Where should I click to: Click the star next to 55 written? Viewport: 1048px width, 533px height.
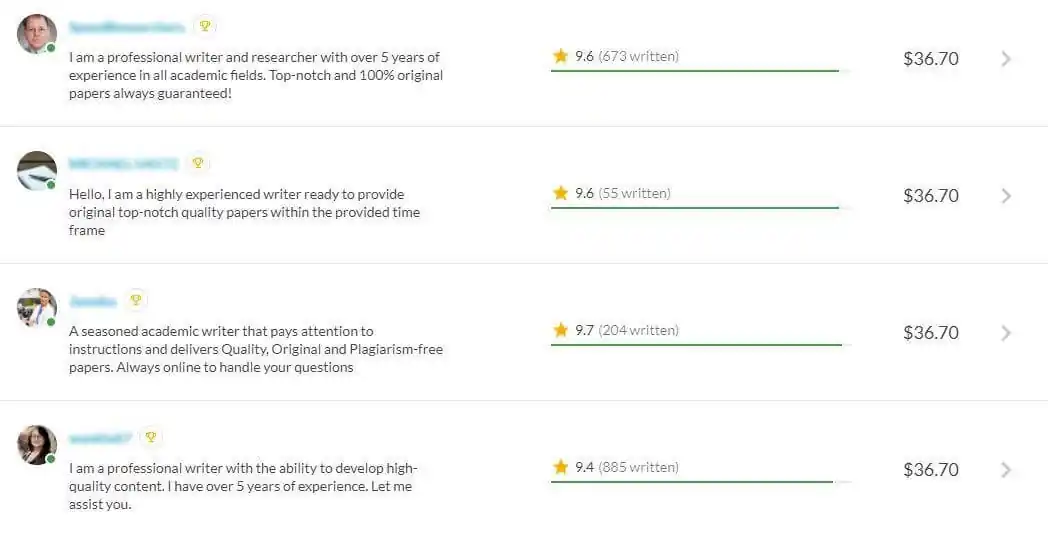561,193
